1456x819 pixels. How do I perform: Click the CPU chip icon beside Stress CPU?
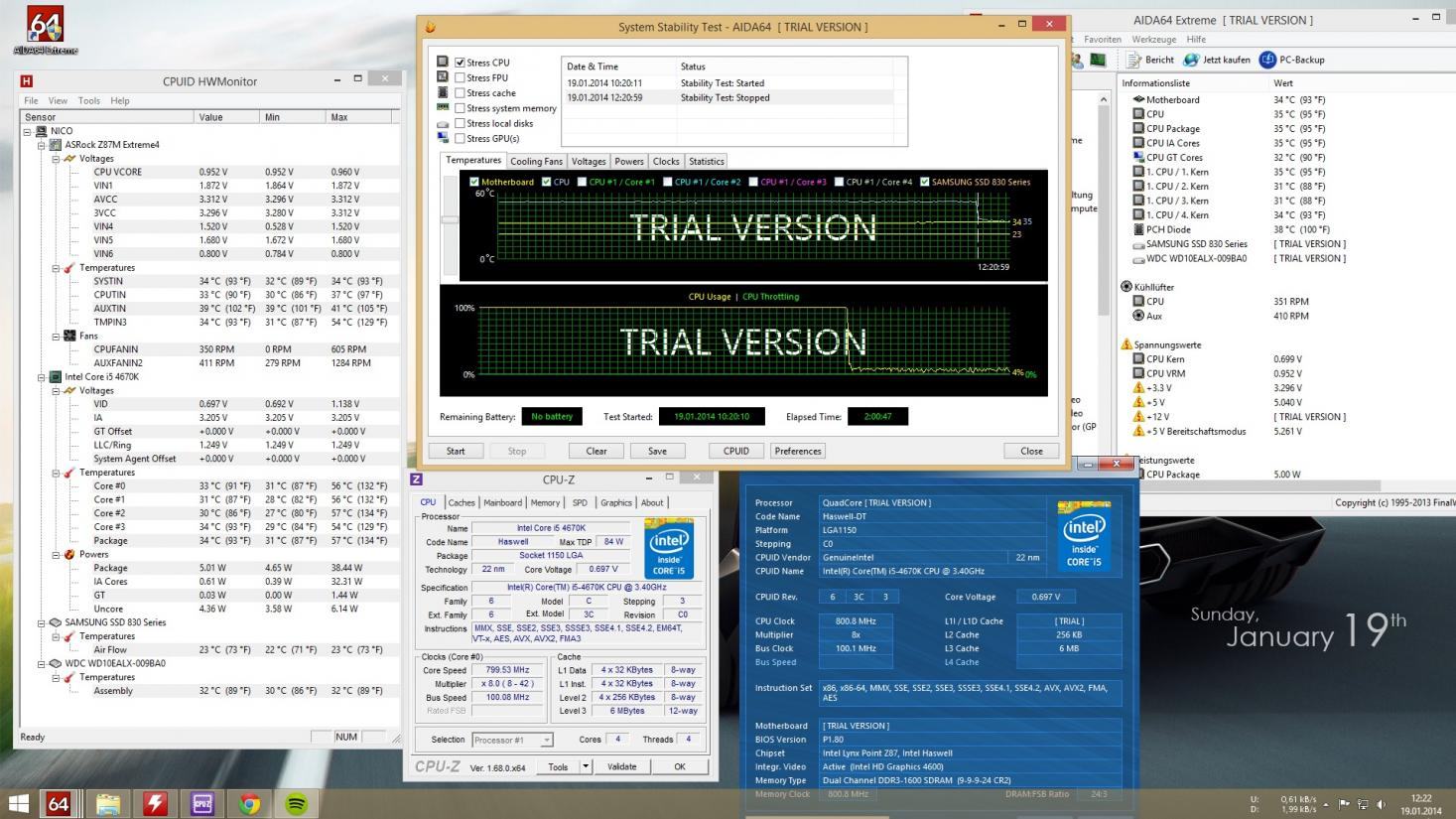pyautogui.click(x=443, y=62)
